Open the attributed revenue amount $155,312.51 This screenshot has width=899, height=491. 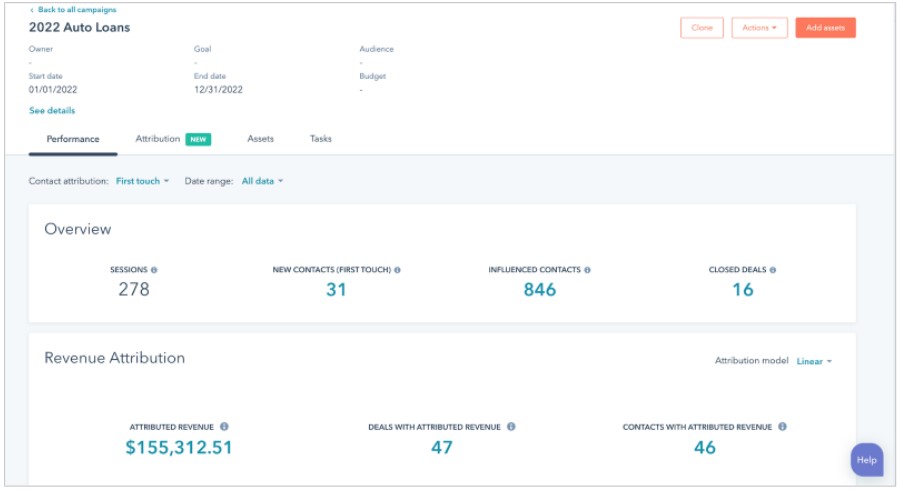[x=179, y=447]
